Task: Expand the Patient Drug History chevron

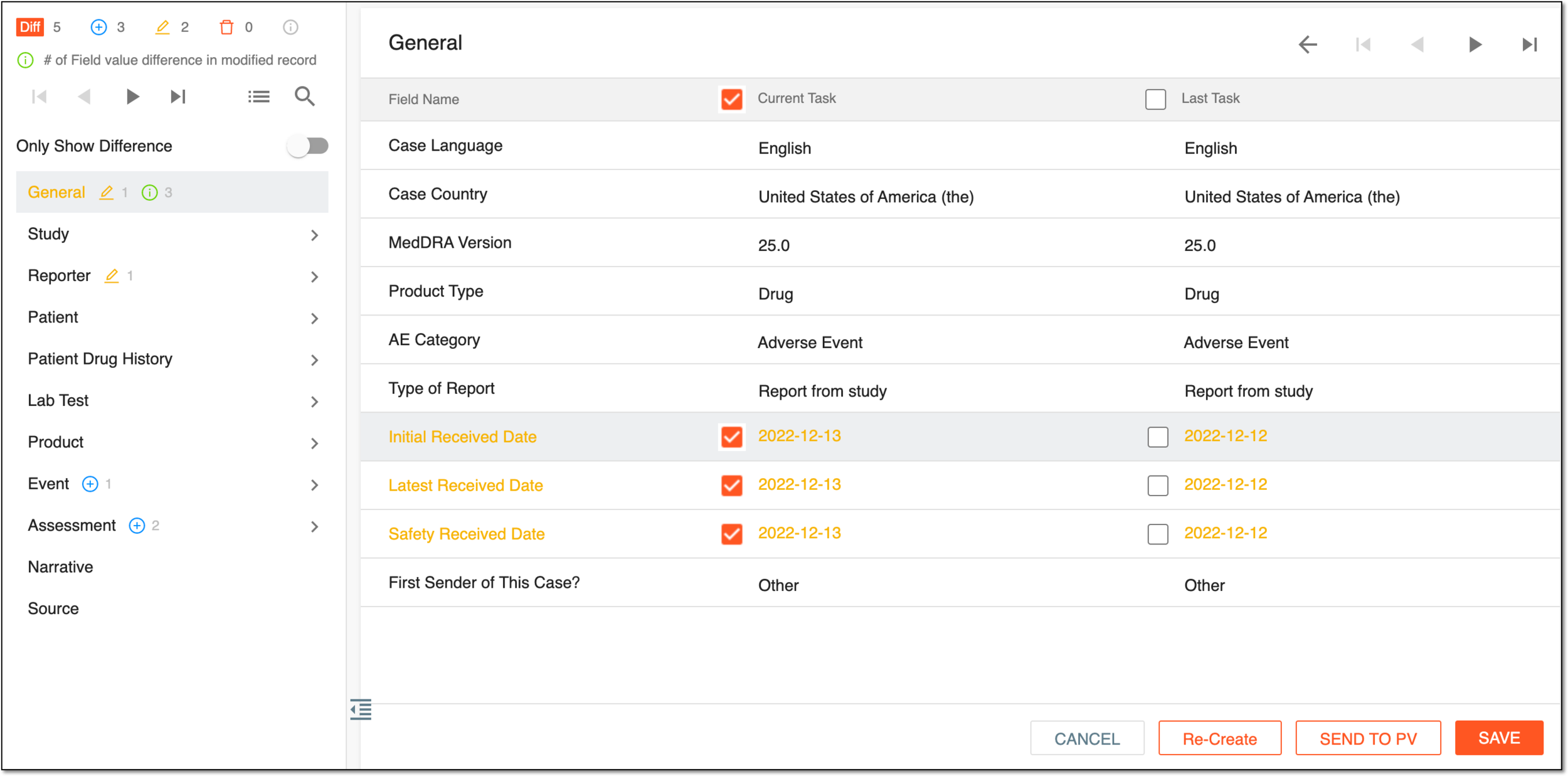Action: [x=315, y=360]
